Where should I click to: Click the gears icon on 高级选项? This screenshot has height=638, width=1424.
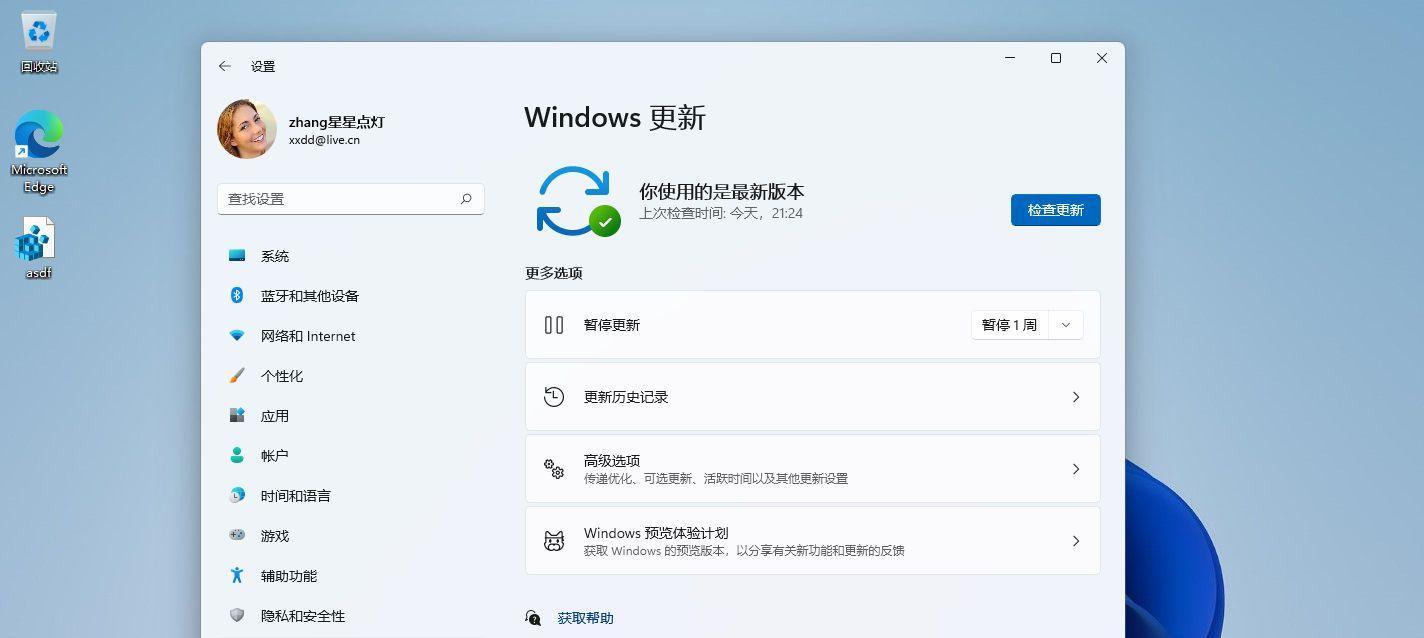[554, 468]
